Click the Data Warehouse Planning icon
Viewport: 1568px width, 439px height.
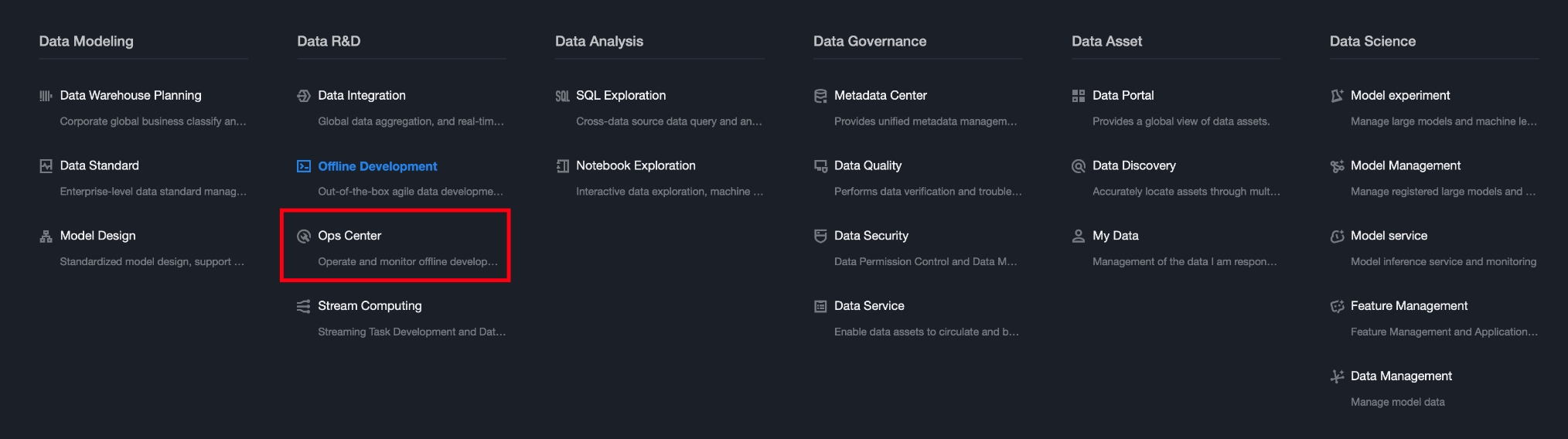[x=46, y=96]
